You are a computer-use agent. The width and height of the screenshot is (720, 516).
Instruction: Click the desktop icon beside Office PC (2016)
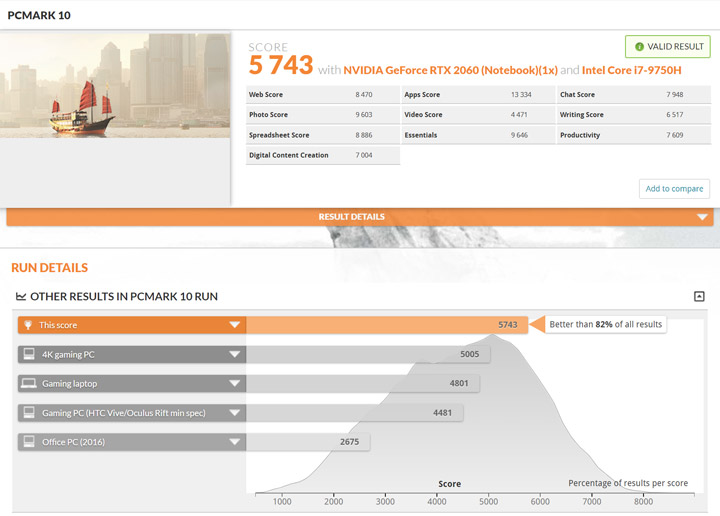coord(29,442)
